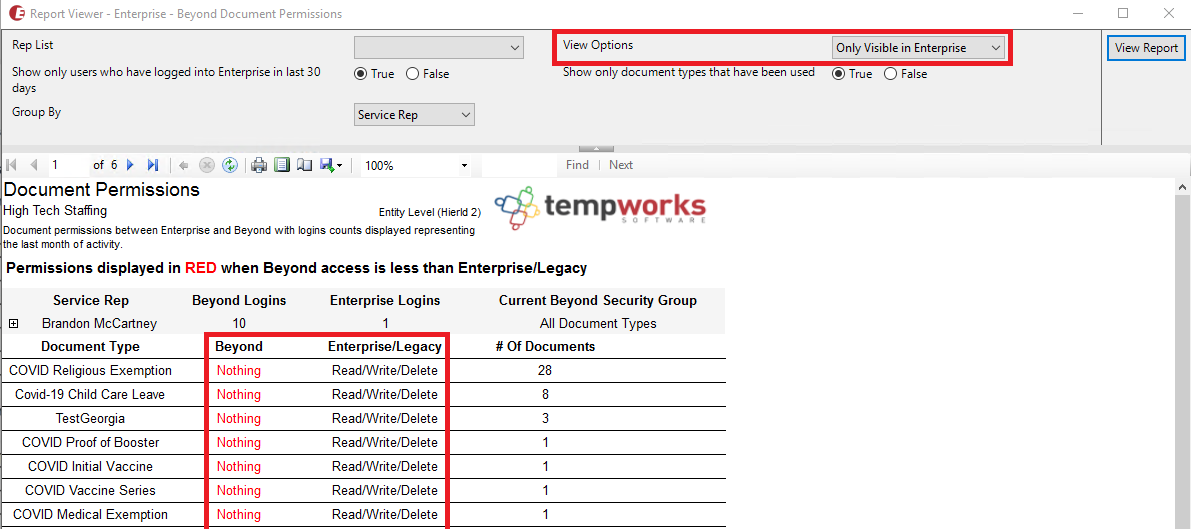
Task: Click Read/Write/Delete in COVID Medical Exemption row
Action: (384, 515)
